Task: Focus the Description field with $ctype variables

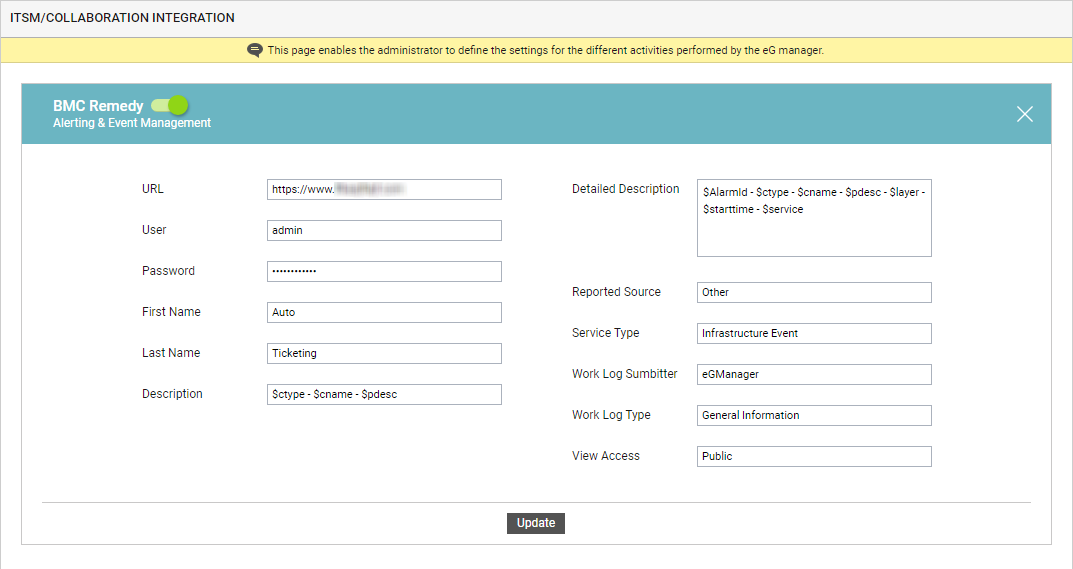Action: (384, 394)
